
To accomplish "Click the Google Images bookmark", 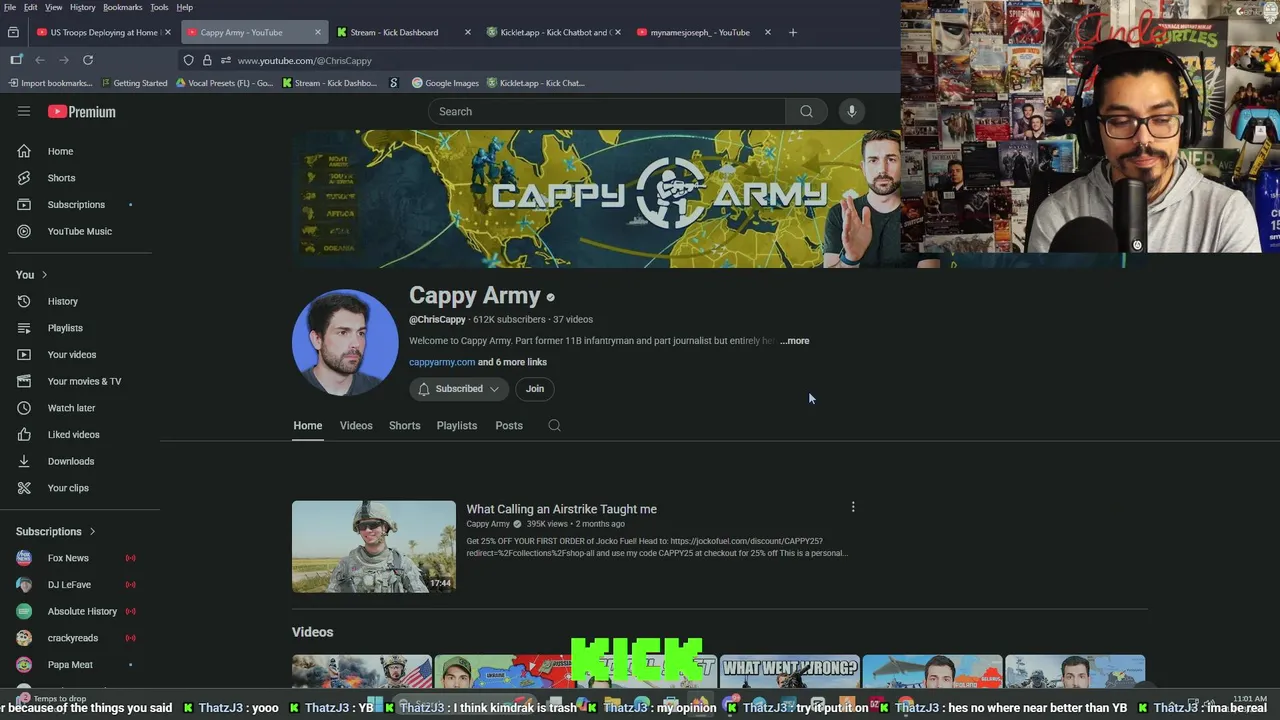I will pyautogui.click(x=444, y=83).
